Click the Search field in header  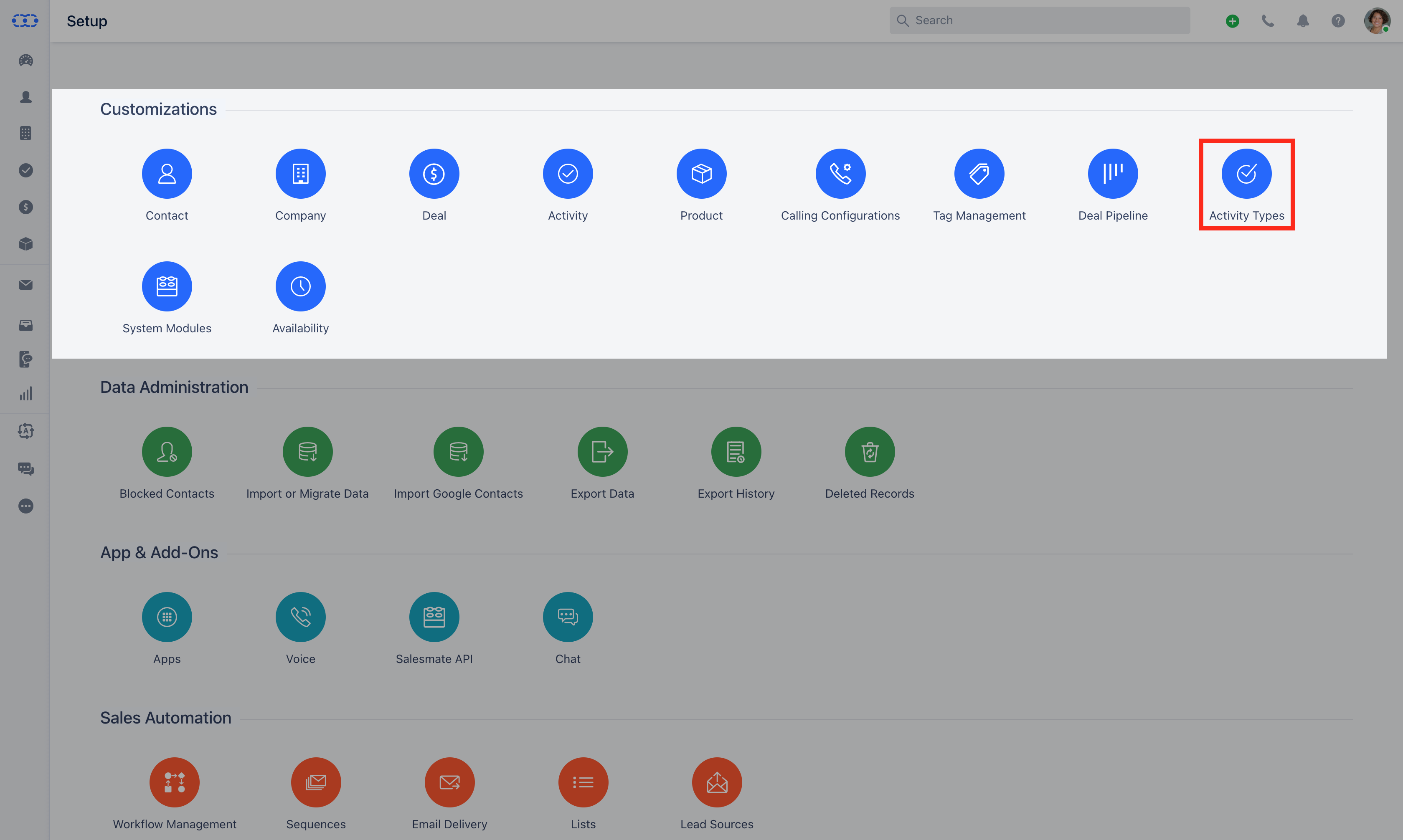[x=1039, y=20]
